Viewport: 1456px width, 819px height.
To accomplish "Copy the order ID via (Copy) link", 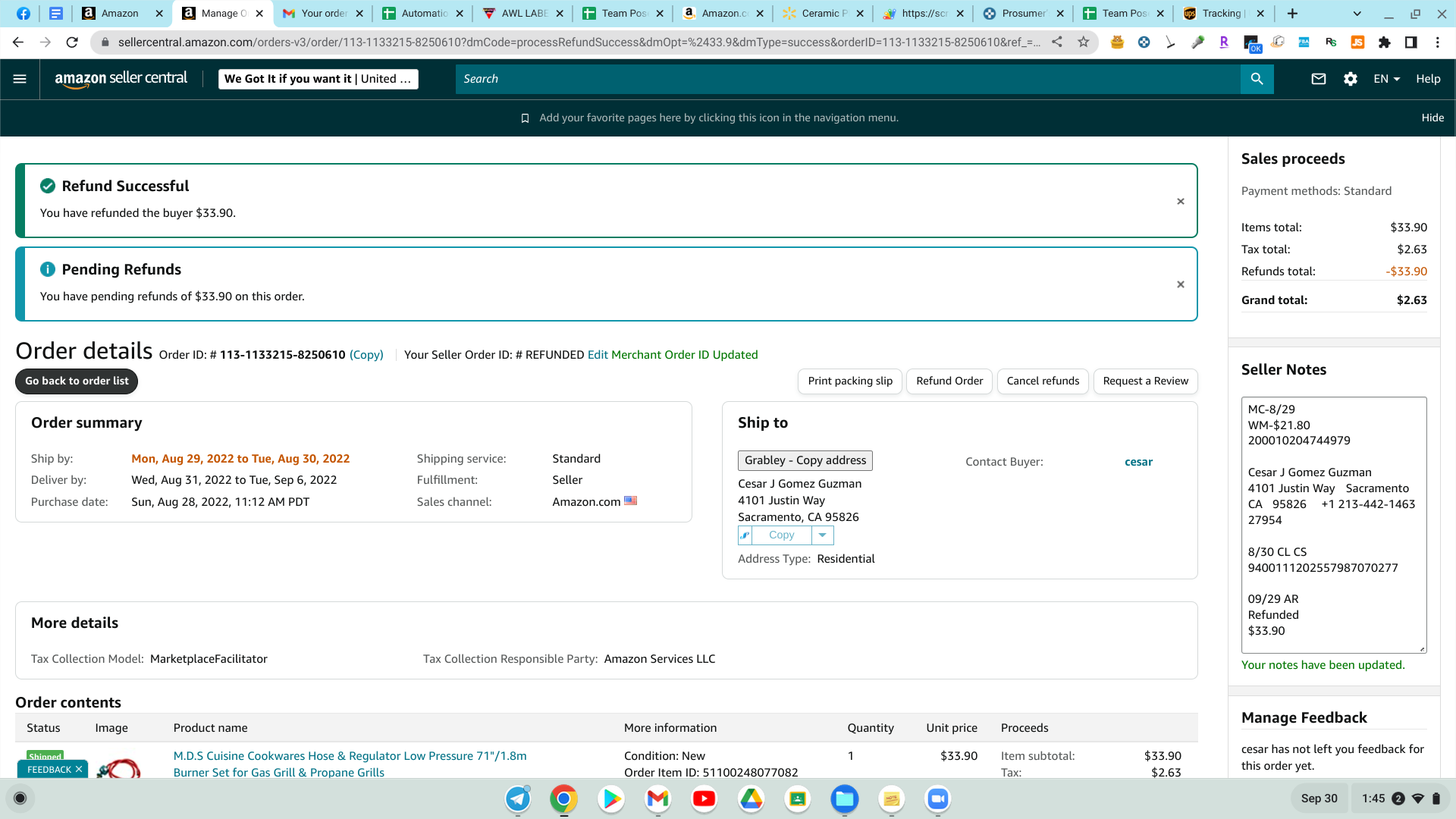I will pos(366,355).
